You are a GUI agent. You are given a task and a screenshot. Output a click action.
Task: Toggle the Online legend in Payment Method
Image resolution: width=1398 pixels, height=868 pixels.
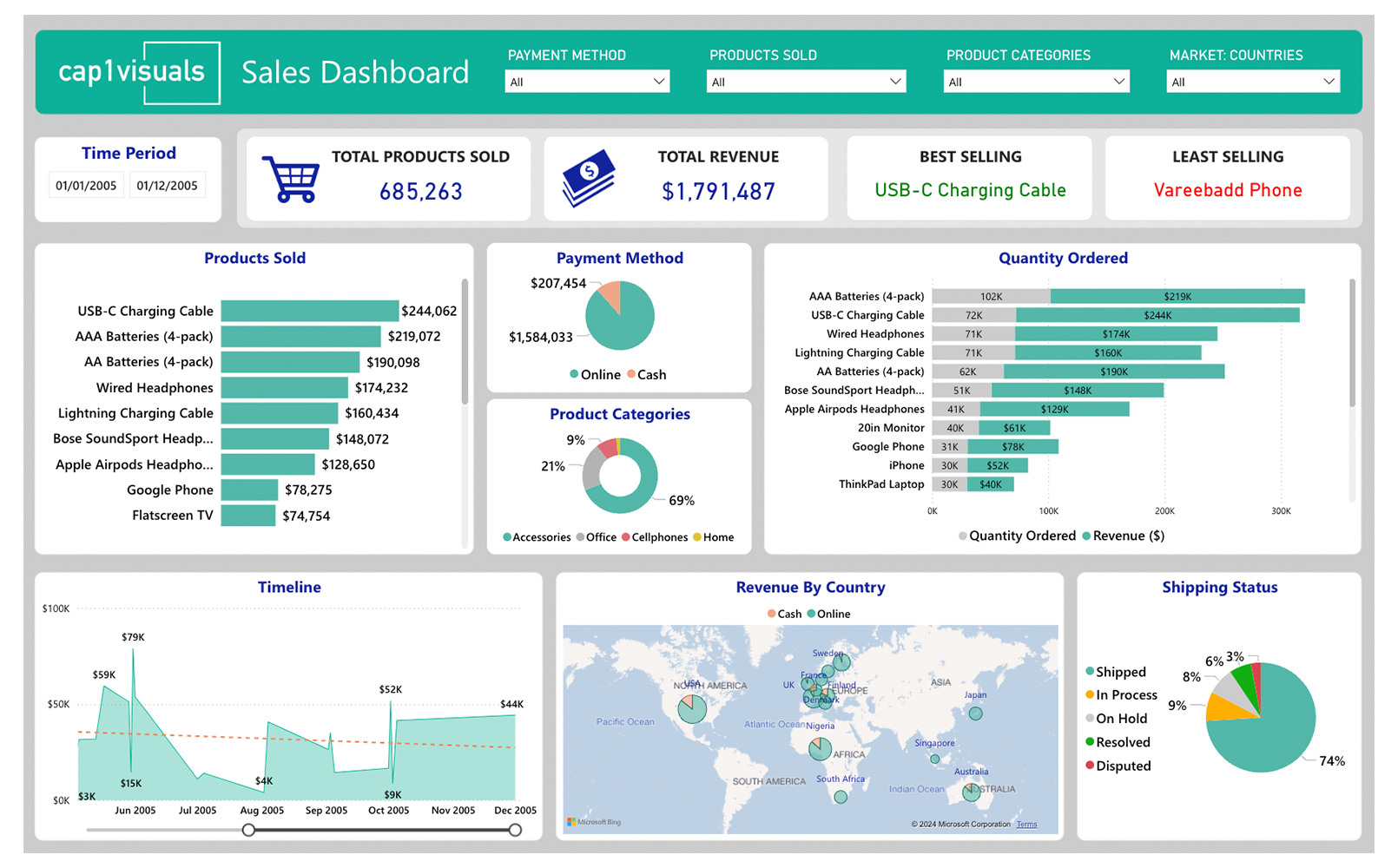595,375
